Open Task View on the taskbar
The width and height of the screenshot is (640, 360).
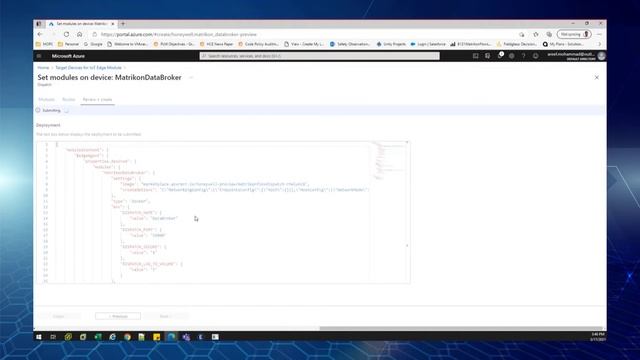pyautogui.click(x=53, y=337)
